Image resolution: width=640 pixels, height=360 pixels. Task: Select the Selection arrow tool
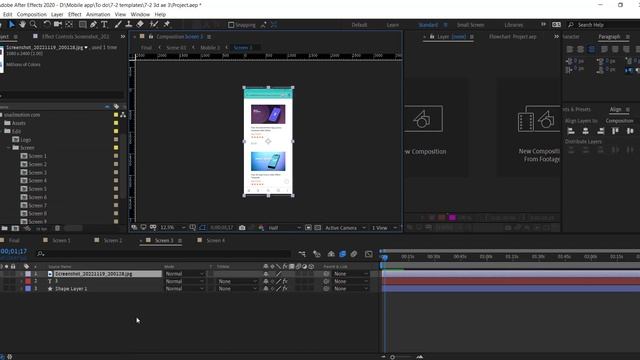point(11,24)
